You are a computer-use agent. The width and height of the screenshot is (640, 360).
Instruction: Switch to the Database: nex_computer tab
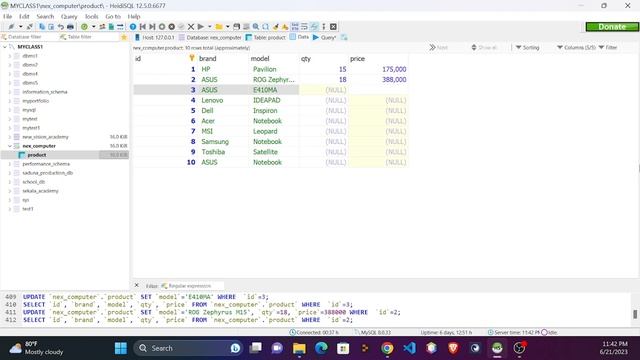pyautogui.click(x=210, y=37)
